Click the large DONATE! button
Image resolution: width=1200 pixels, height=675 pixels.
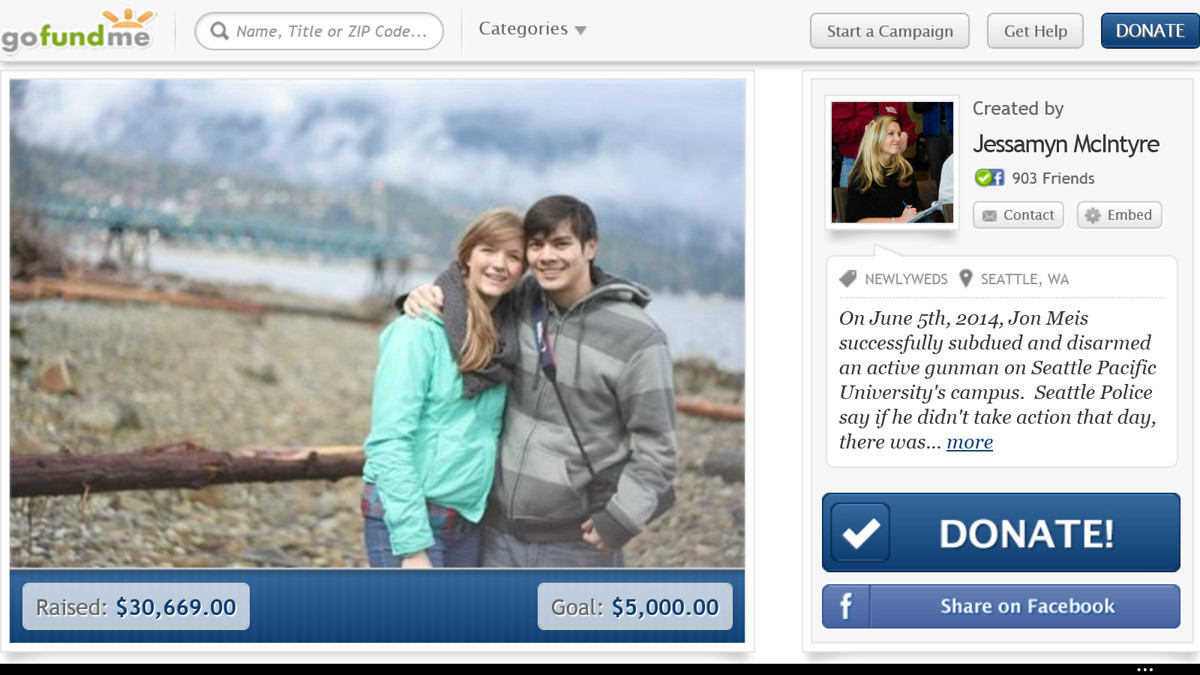coord(1001,532)
